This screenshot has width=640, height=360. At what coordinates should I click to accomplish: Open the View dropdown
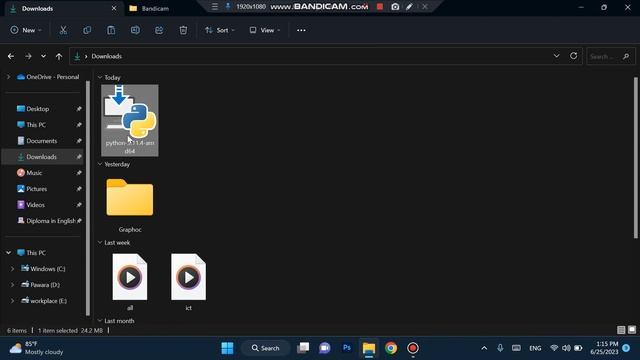(264, 30)
